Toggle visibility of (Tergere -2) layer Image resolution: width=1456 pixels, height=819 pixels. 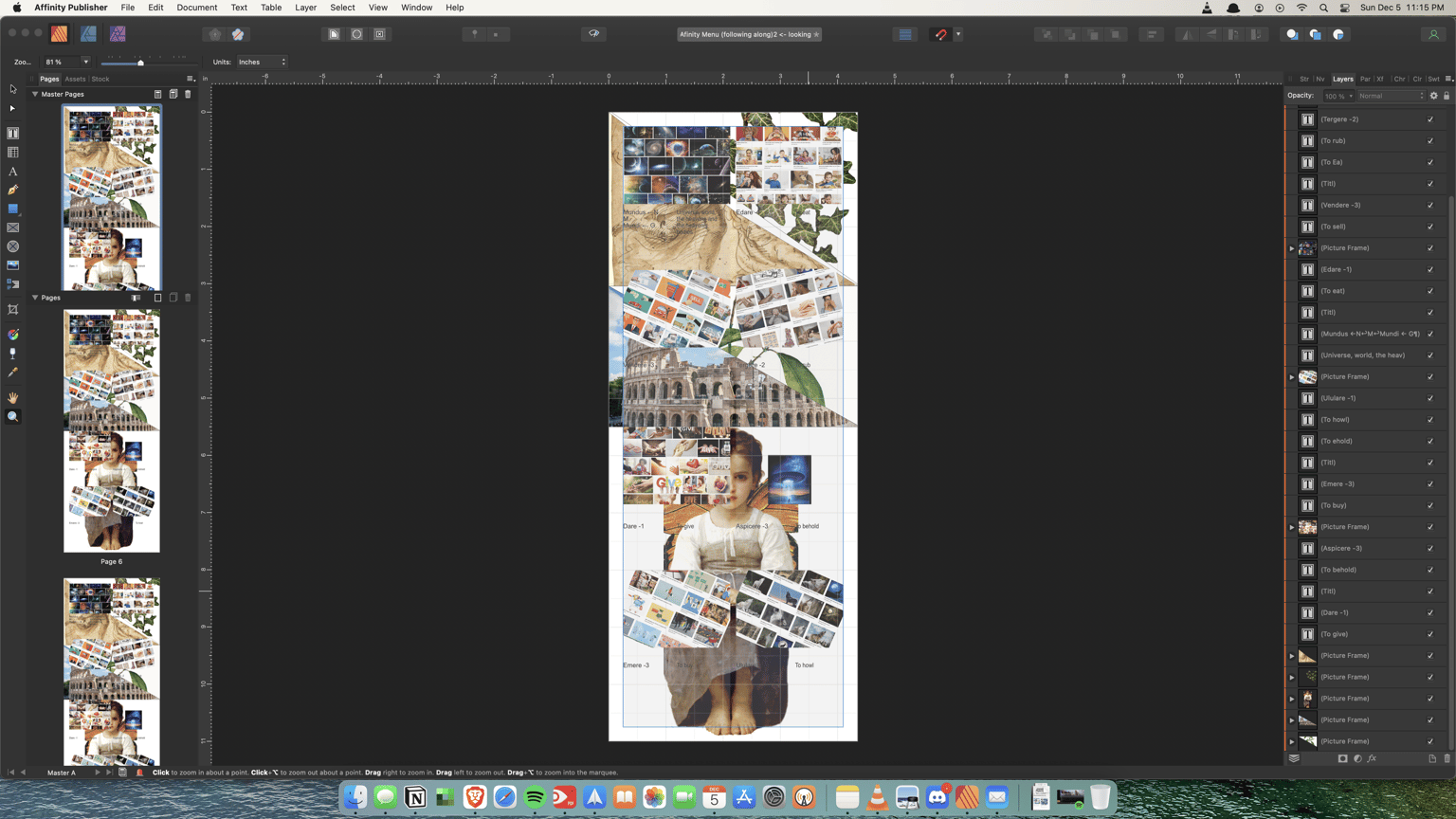pos(1430,119)
